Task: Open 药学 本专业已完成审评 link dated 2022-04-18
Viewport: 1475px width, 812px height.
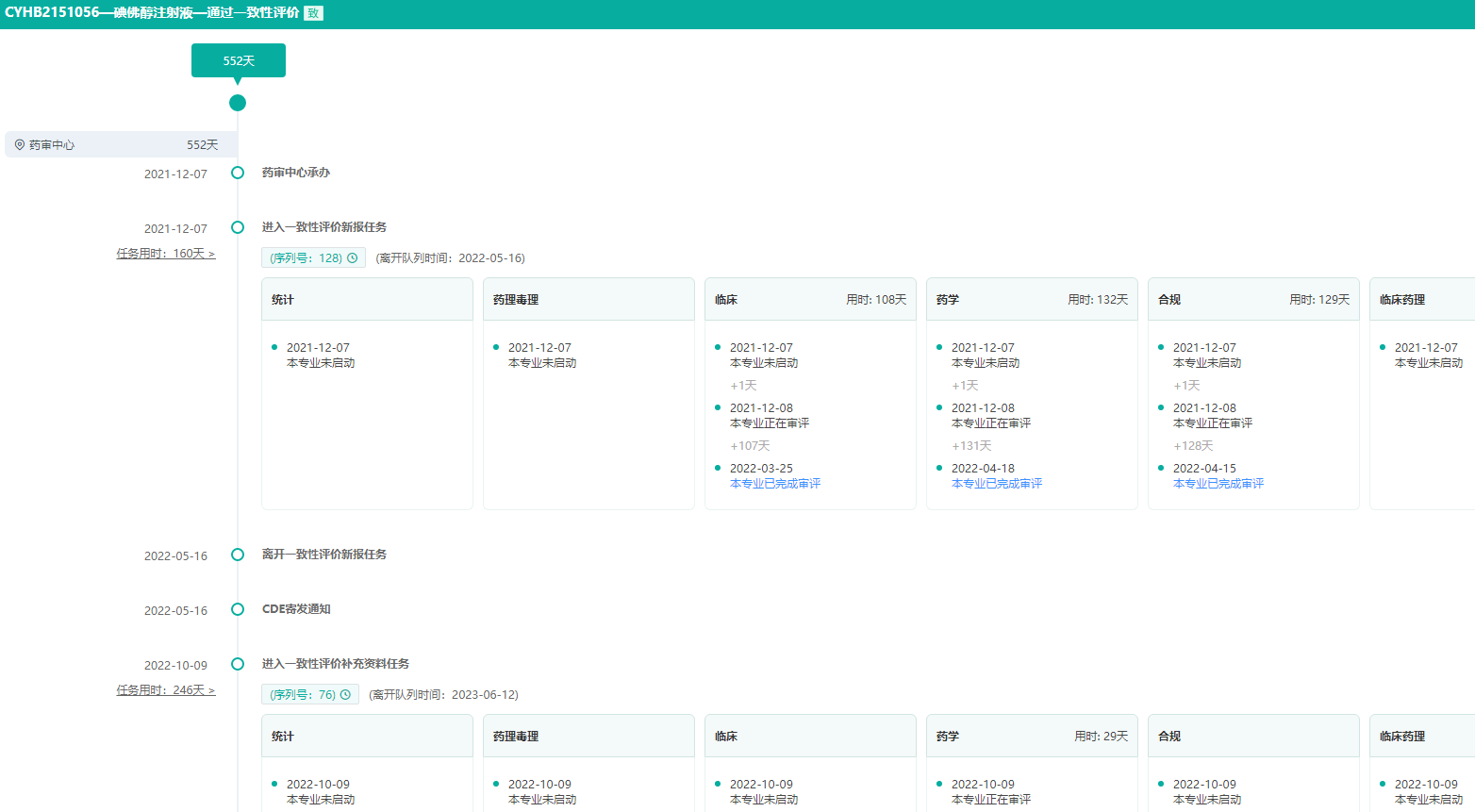Action: tap(996, 484)
